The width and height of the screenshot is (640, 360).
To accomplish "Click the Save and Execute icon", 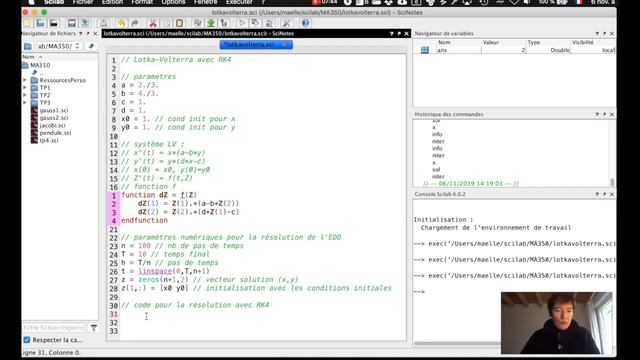I will click(x=256, y=23).
